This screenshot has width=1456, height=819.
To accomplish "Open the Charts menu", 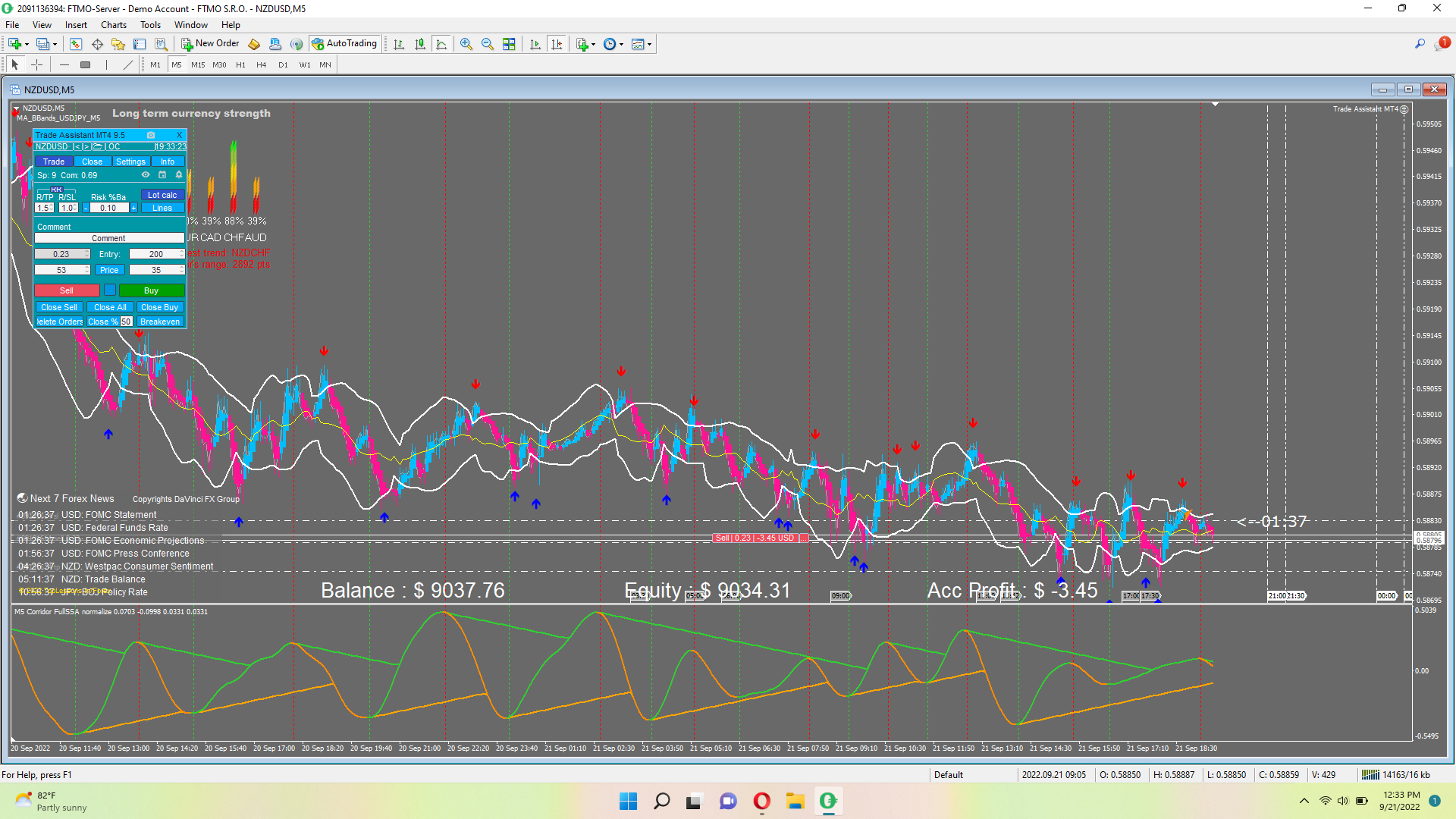I will [114, 25].
